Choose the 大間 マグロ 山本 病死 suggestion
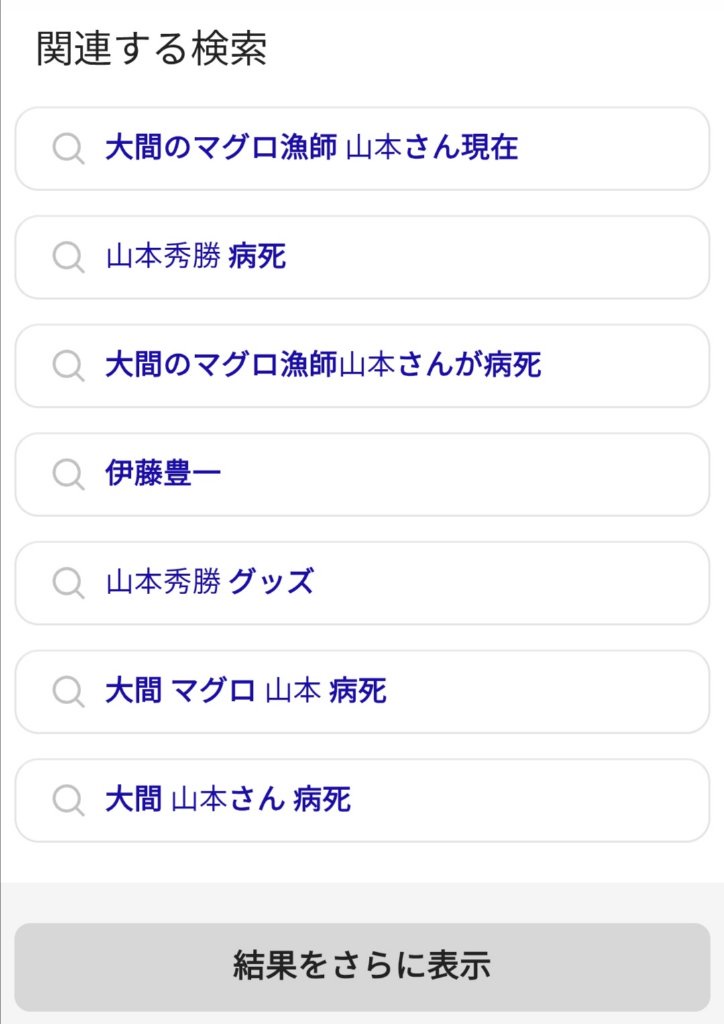 [x=246, y=692]
